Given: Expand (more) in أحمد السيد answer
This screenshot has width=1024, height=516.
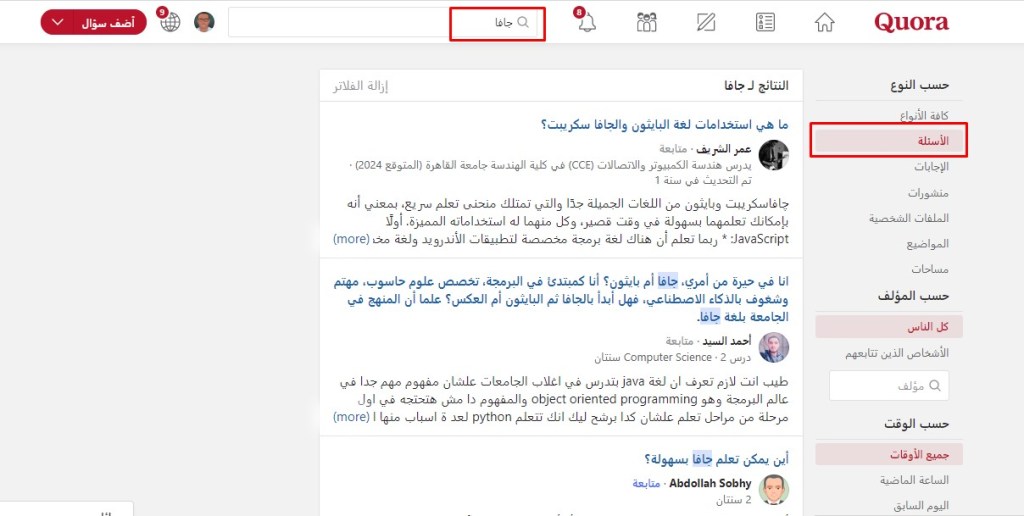Looking at the screenshot, I should pyautogui.click(x=351, y=416).
